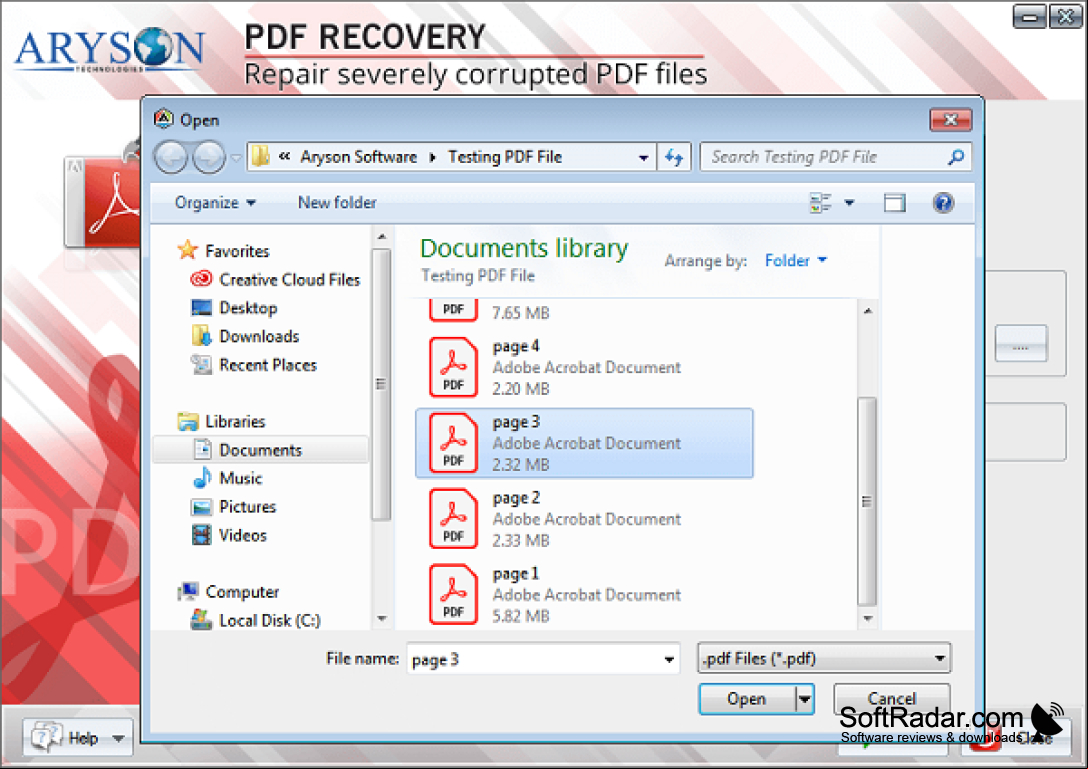
Task: Click the page 4 PDF icon
Action: coord(453,367)
